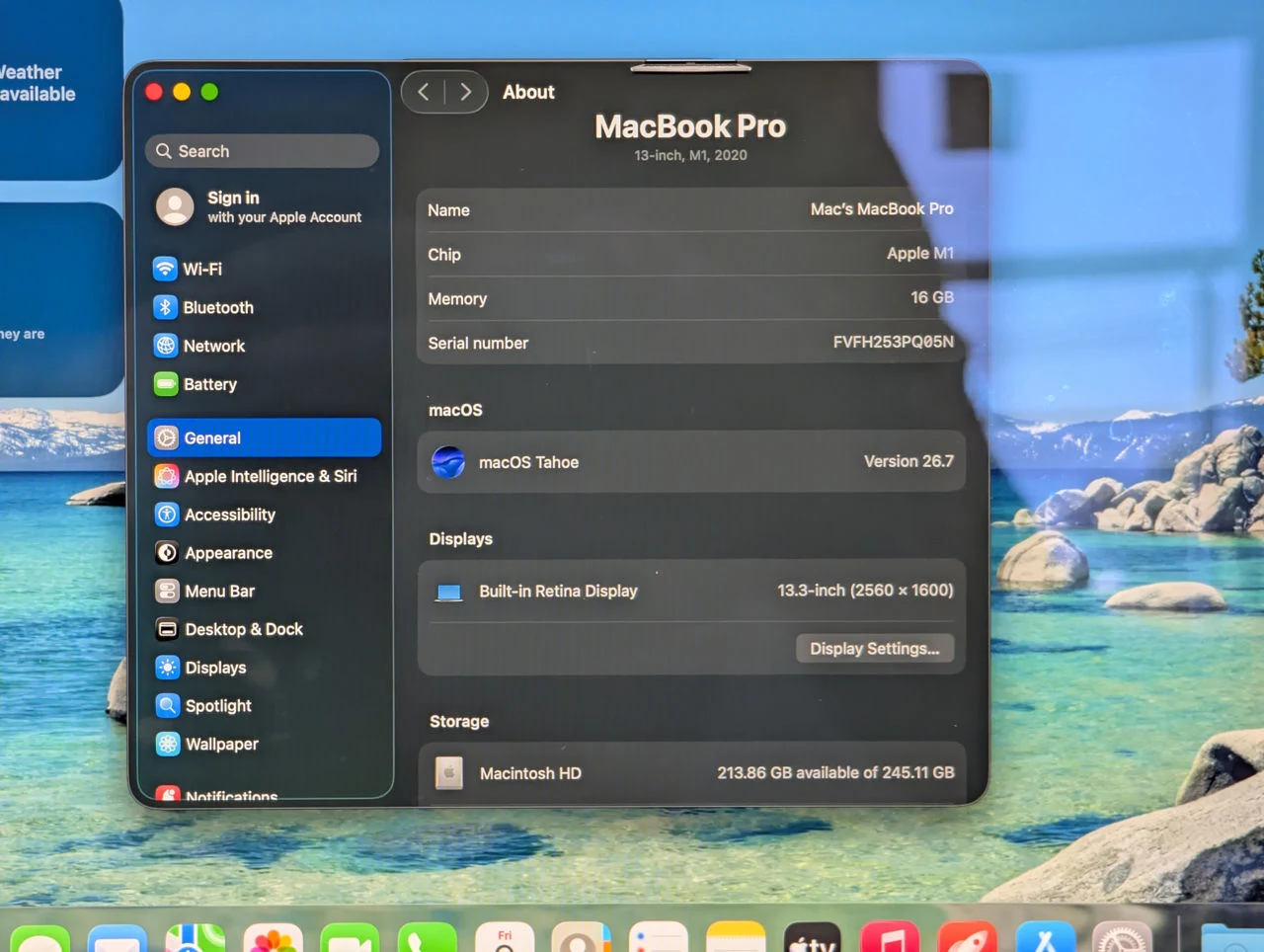The height and width of the screenshot is (952, 1264).
Task: Sign in with your Apple Account
Action: point(260,206)
